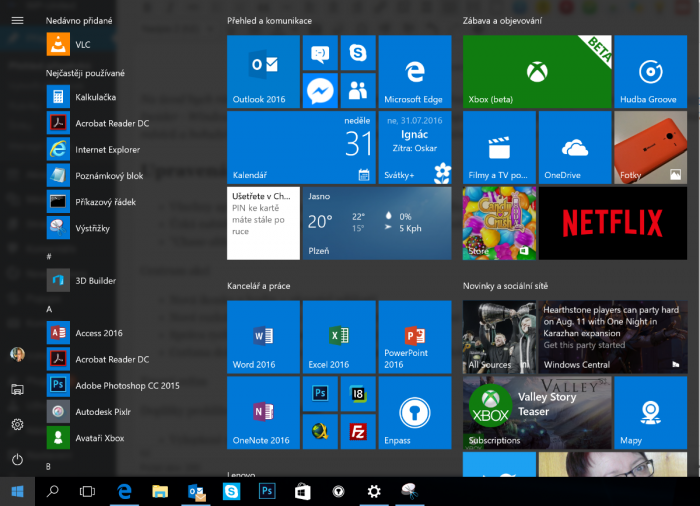Open the Fotky photo tile
This screenshot has width=700, height=506.
pos(649,147)
